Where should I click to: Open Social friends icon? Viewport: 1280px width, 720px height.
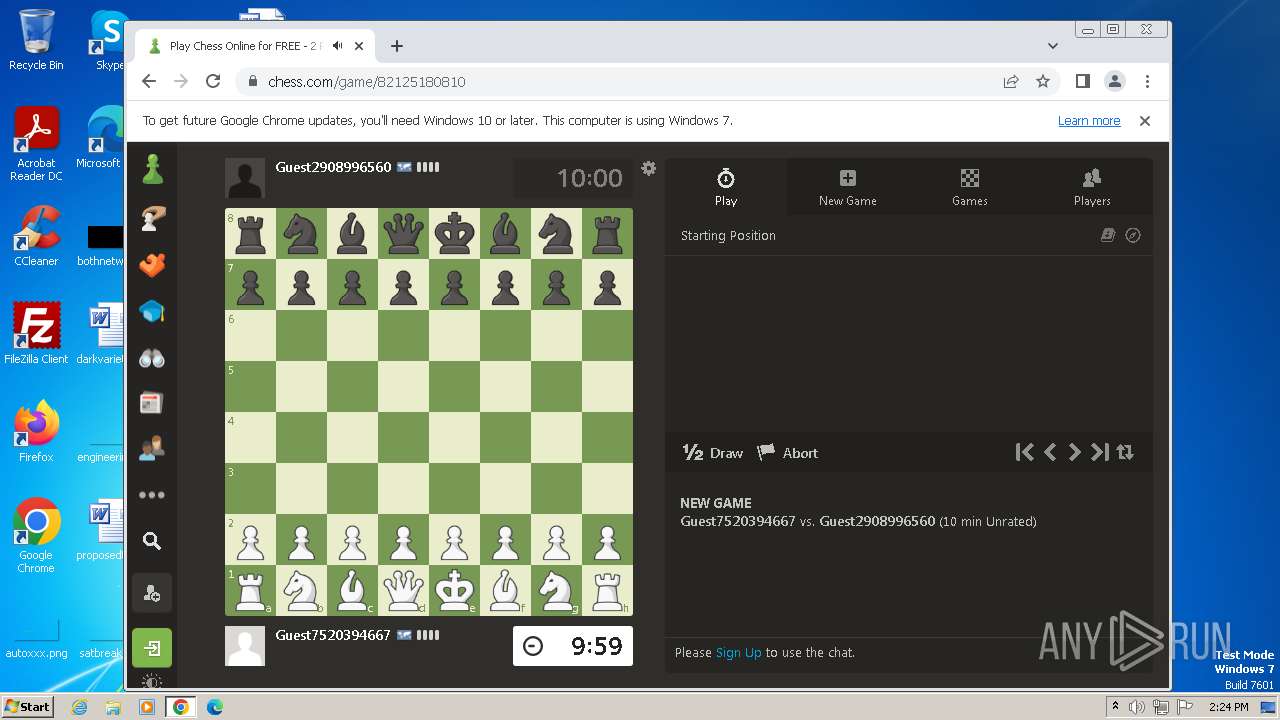pyautogui.click(x=152, y=449)
